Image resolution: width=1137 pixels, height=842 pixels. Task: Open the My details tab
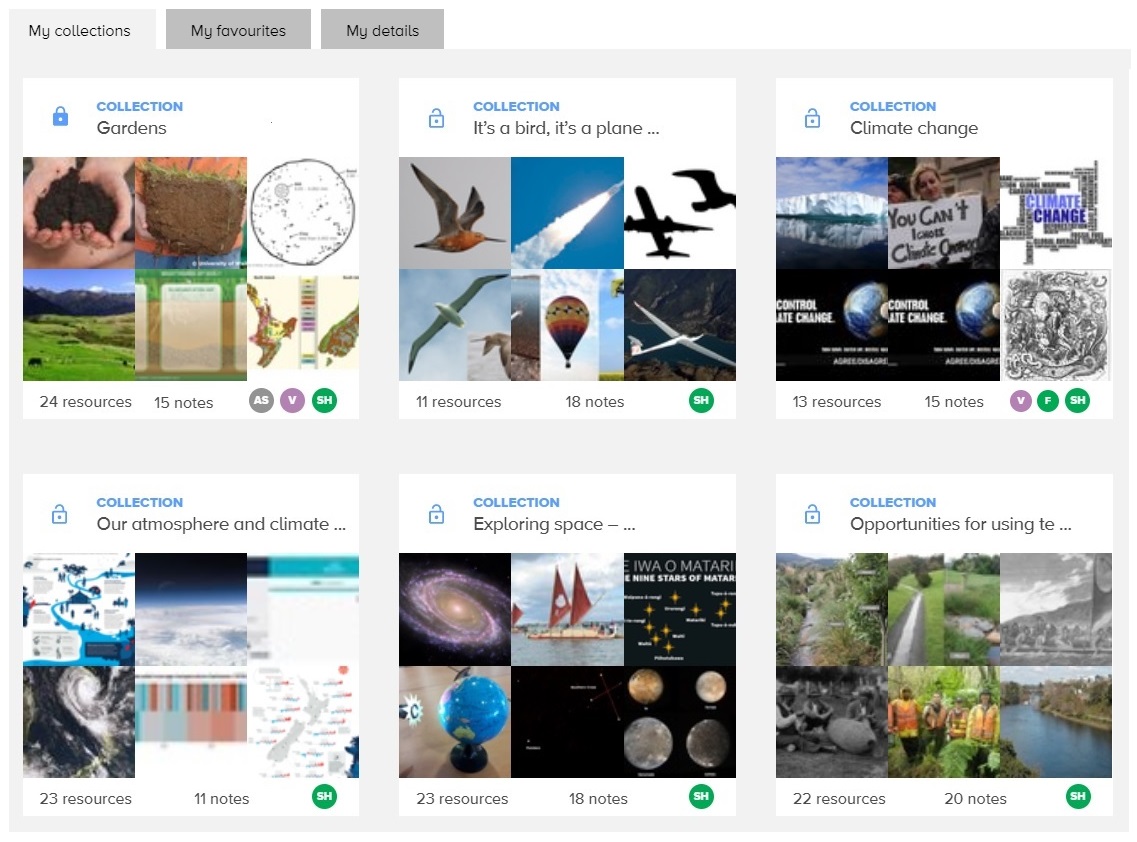pos(381,30)
